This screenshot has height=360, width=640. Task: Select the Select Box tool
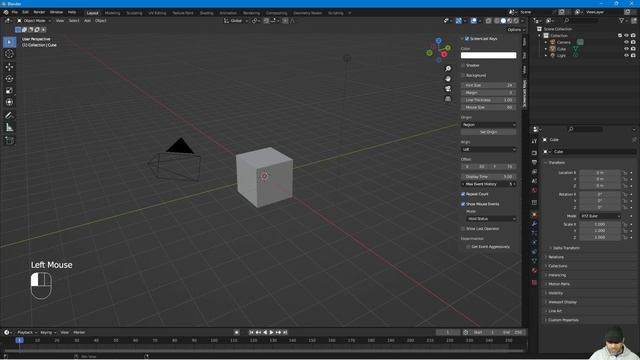click(9, 42)
